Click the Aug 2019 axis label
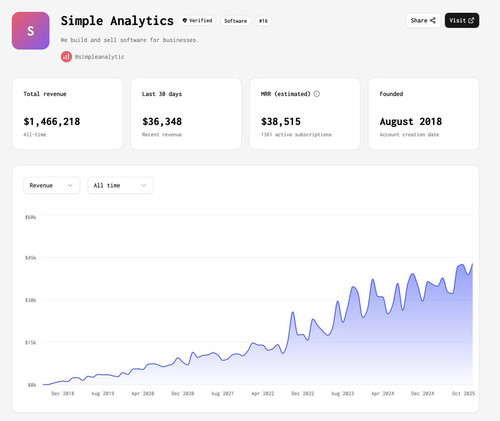This screenshot has height=421, width=500. 103,393
